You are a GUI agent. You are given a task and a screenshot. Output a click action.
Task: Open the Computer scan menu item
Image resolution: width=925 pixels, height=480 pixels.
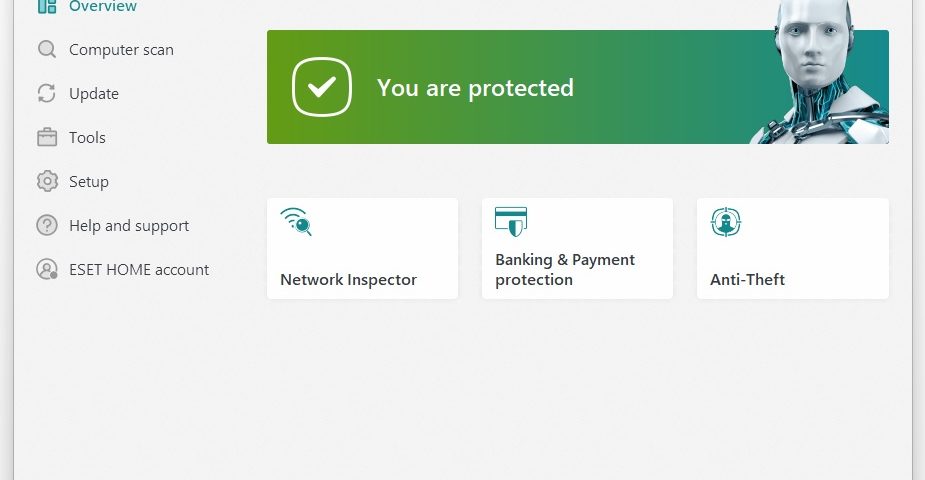pyautogui.click(x=121, y=50)
